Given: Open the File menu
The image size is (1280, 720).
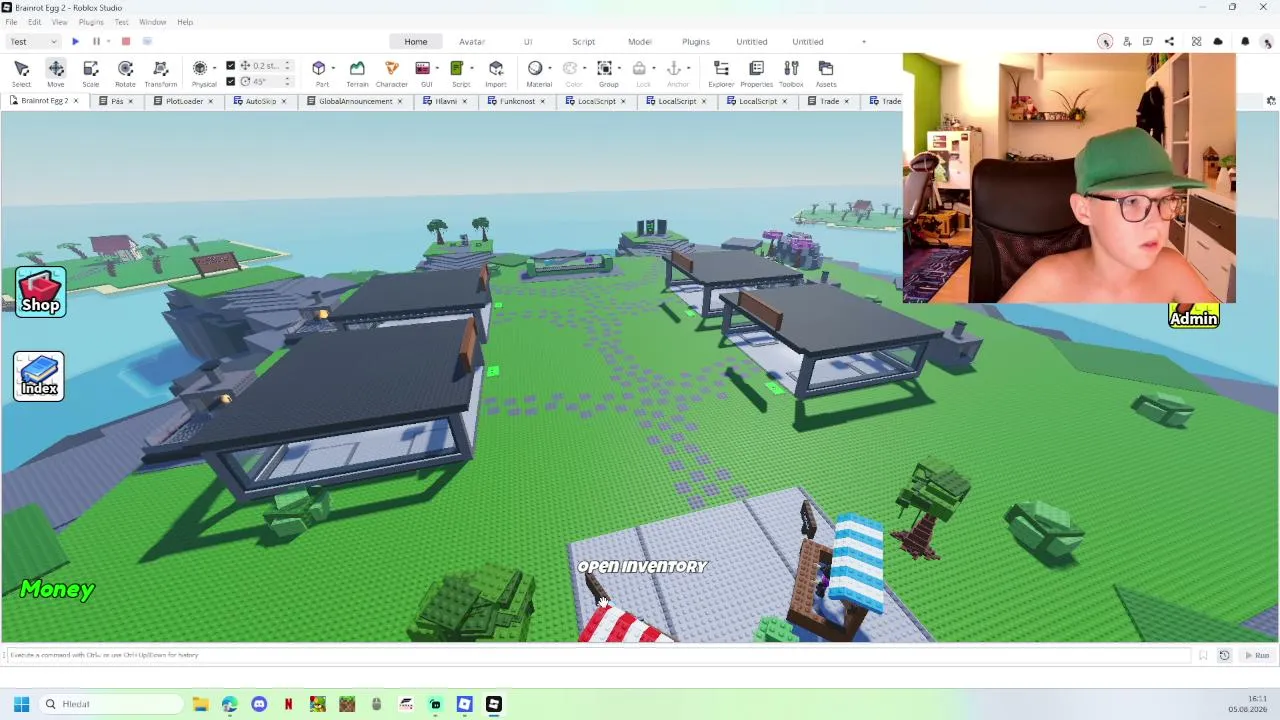Looking at the screenshot, I should tap(11, 22).
